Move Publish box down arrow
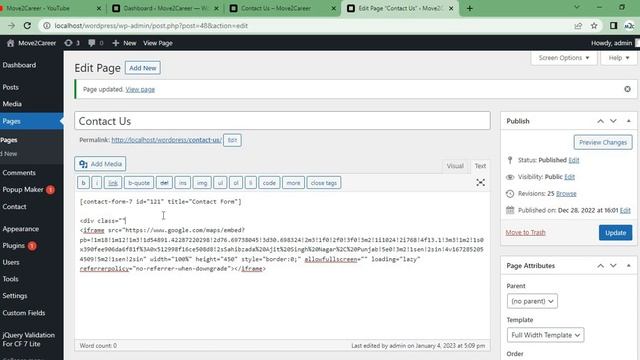The height and width of the screenshot is (360, 640). pyautogui.click(x=613, y=121)
